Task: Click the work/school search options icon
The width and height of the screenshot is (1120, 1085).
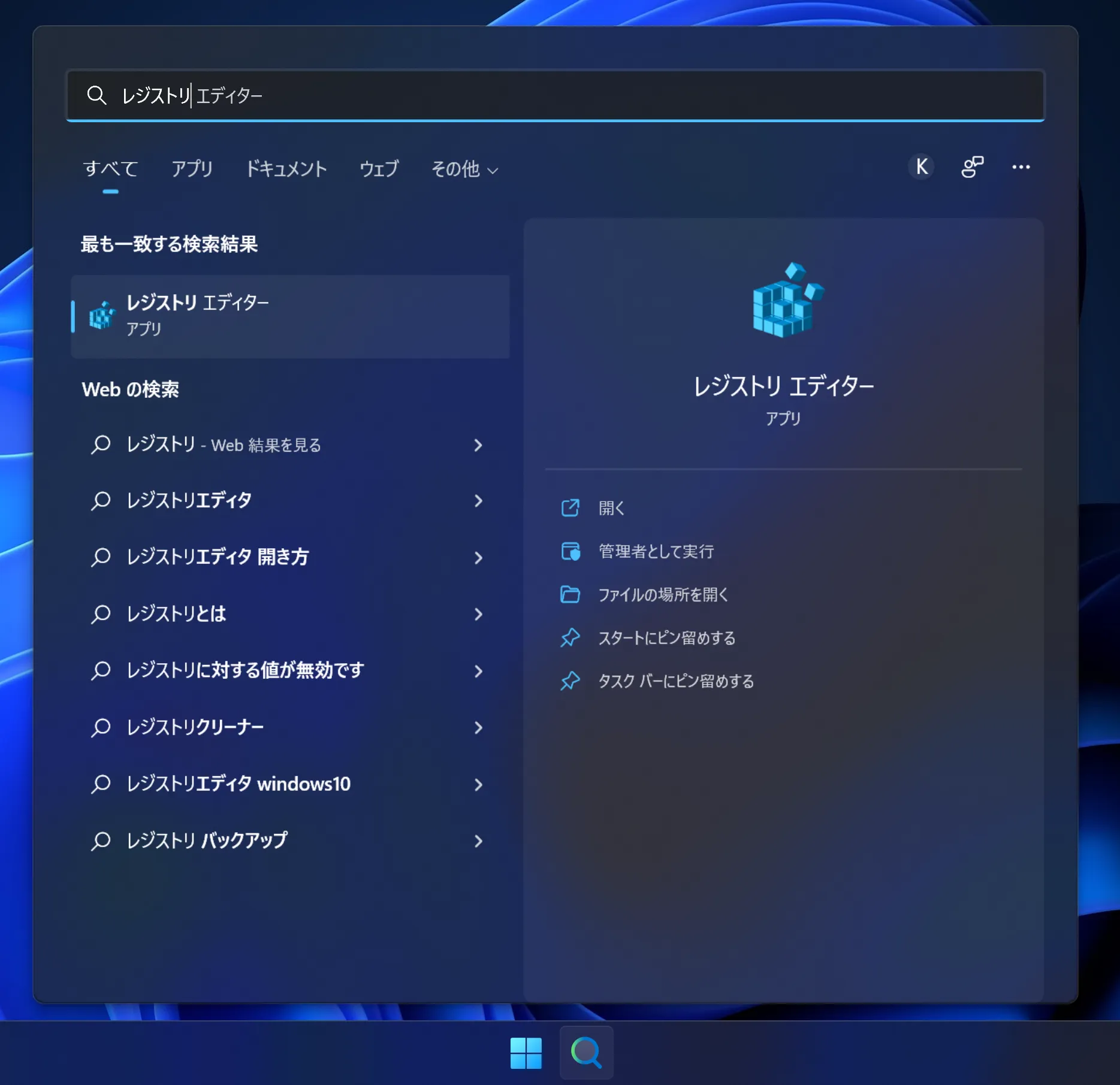Action: [972, 167]
